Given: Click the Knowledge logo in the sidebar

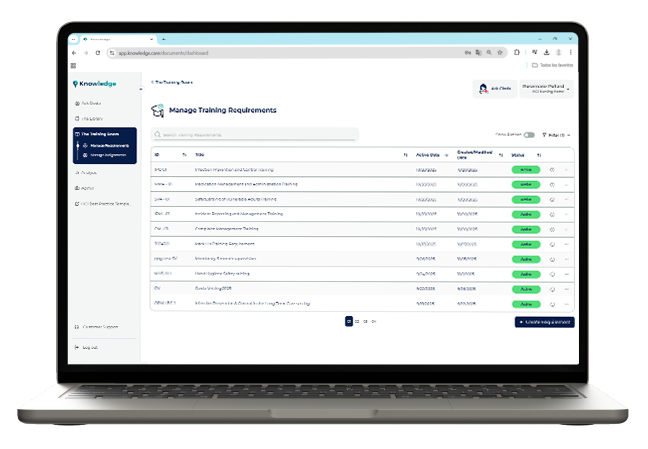Looking at the screenshot, I should 95,83.
